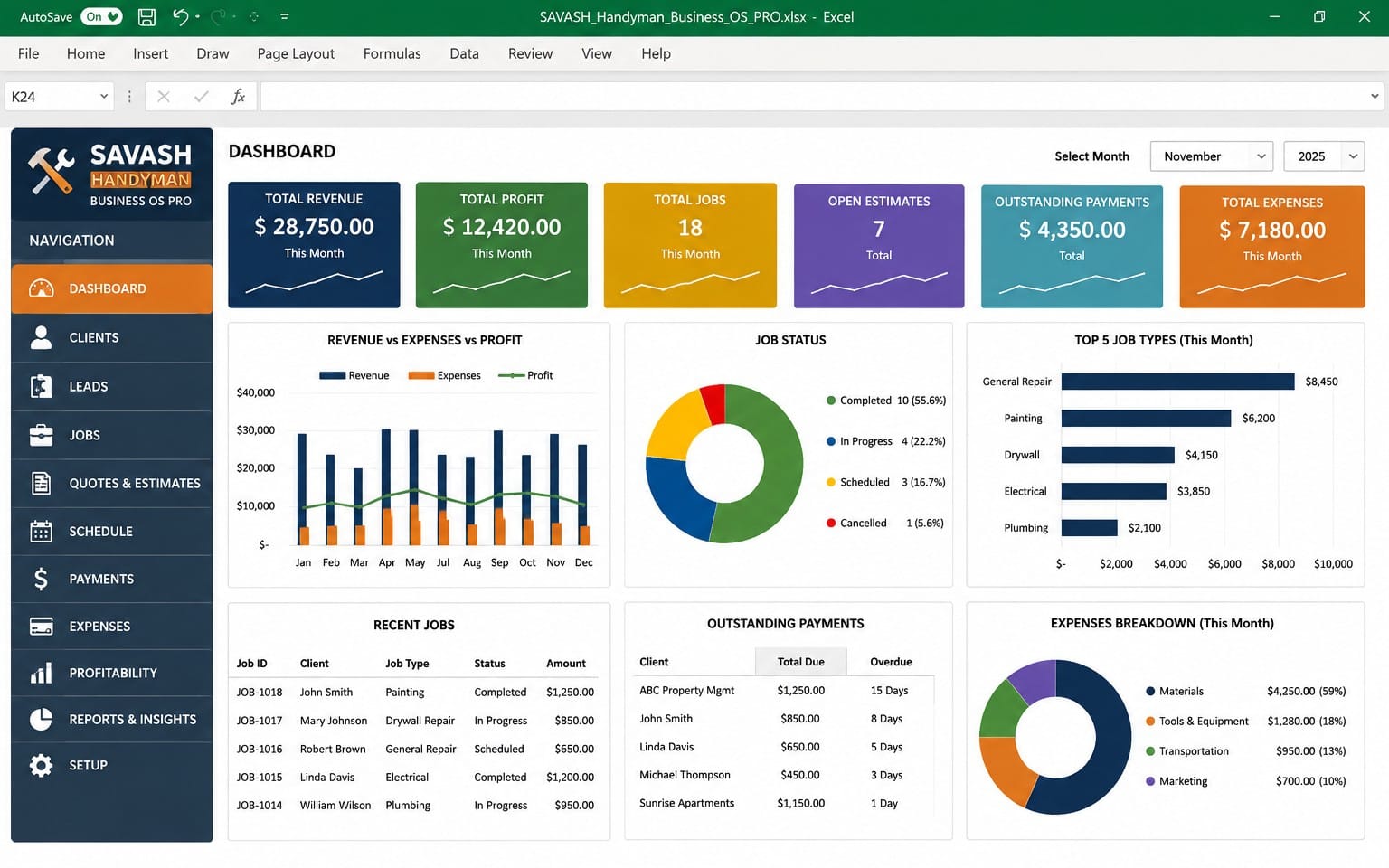Screen dimensions: 1389x868
Task: Click the Save disk icon in title bar
Action: 146,16
